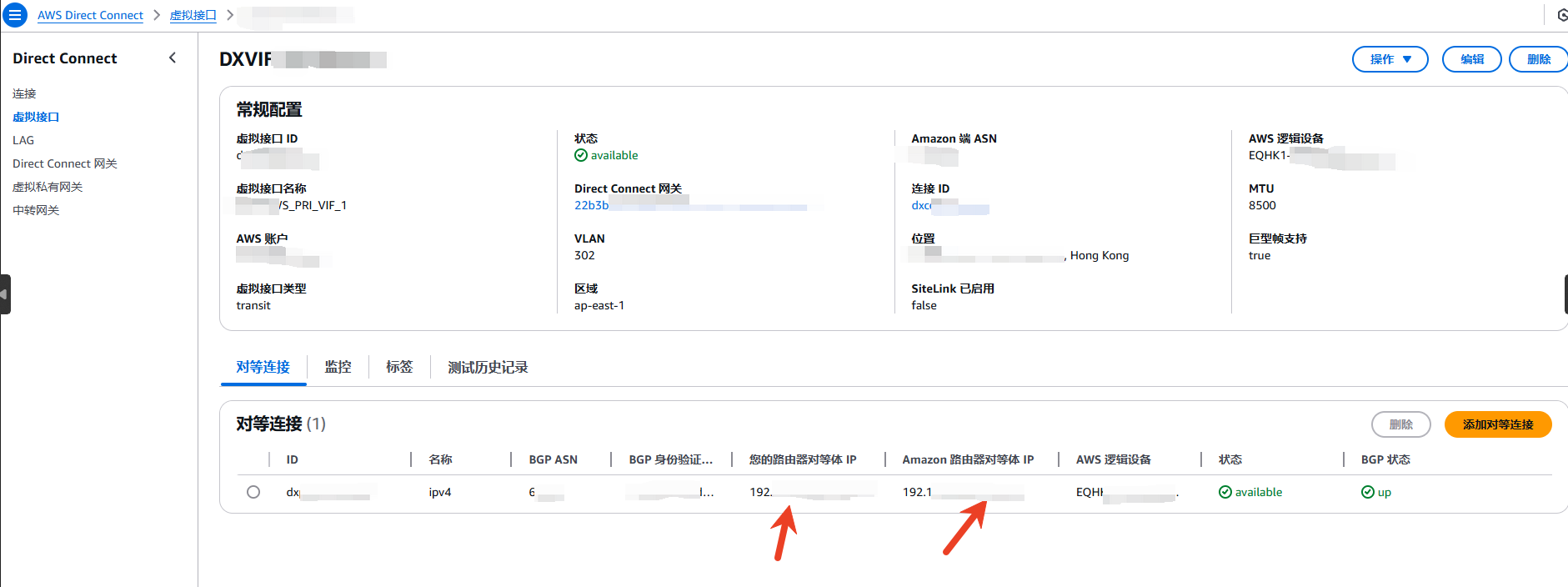Switch to the 测试历史记录 tab

point(488,367)
